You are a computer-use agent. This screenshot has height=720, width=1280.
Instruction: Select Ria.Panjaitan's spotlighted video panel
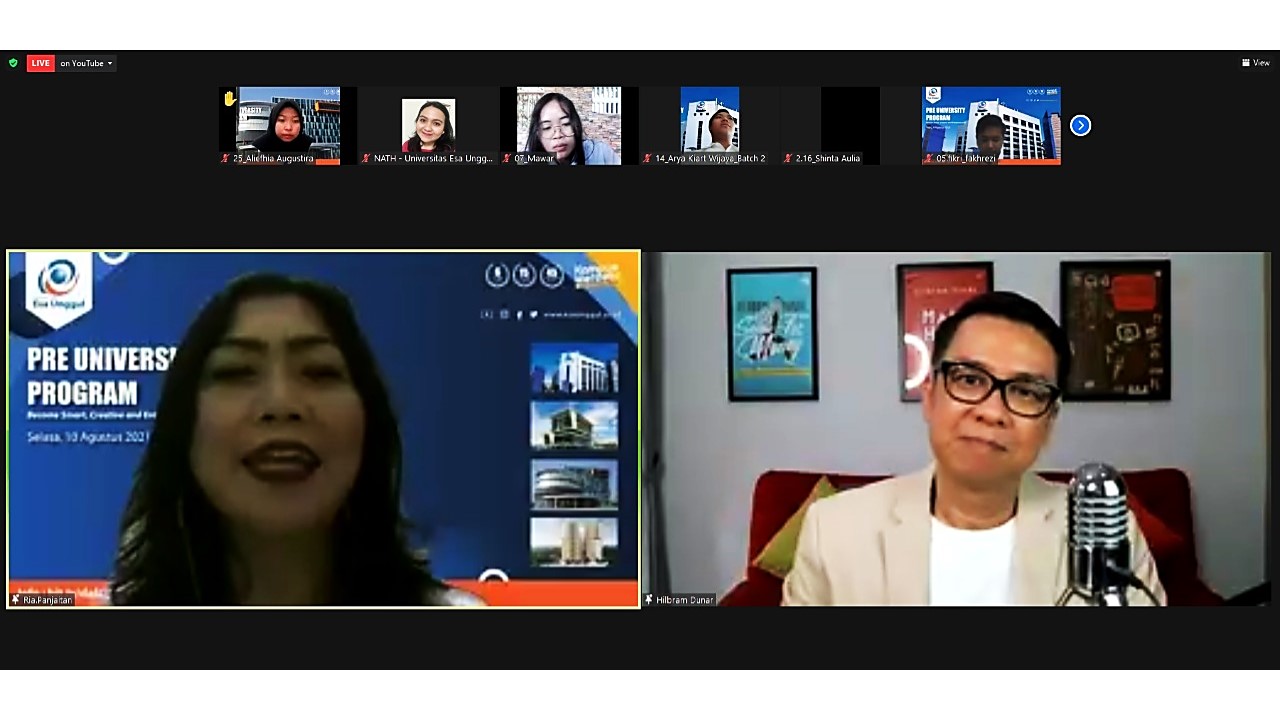[x=323, y=428]
